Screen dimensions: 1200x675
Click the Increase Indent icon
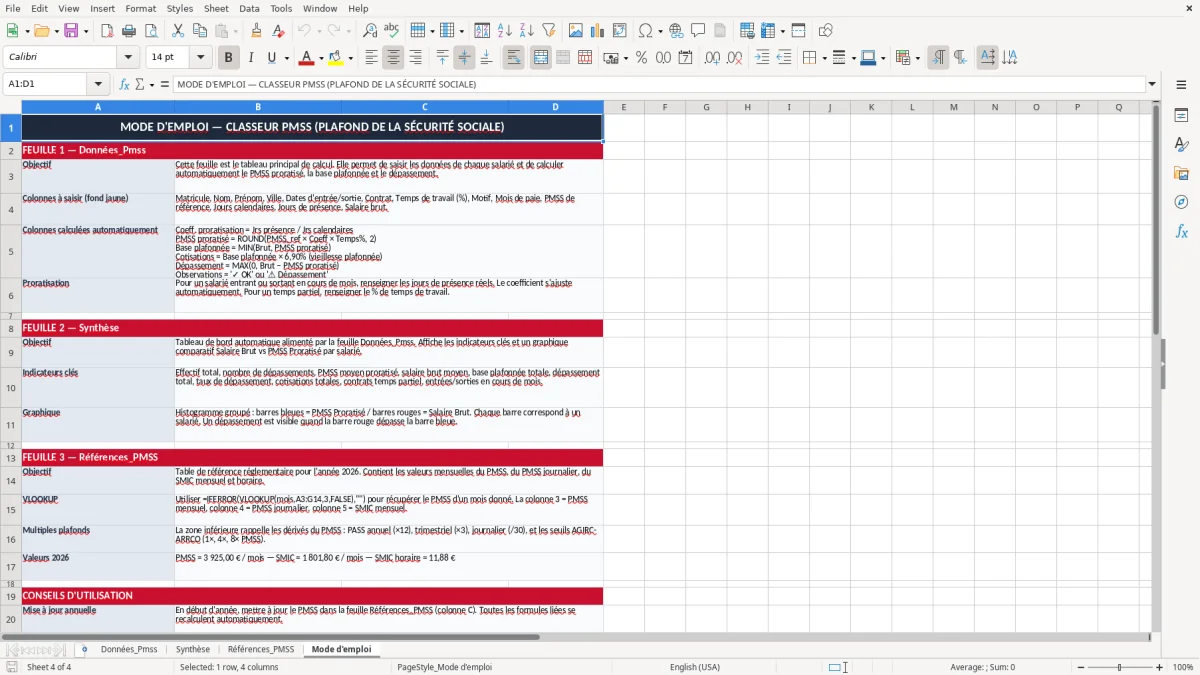(762, 58)
